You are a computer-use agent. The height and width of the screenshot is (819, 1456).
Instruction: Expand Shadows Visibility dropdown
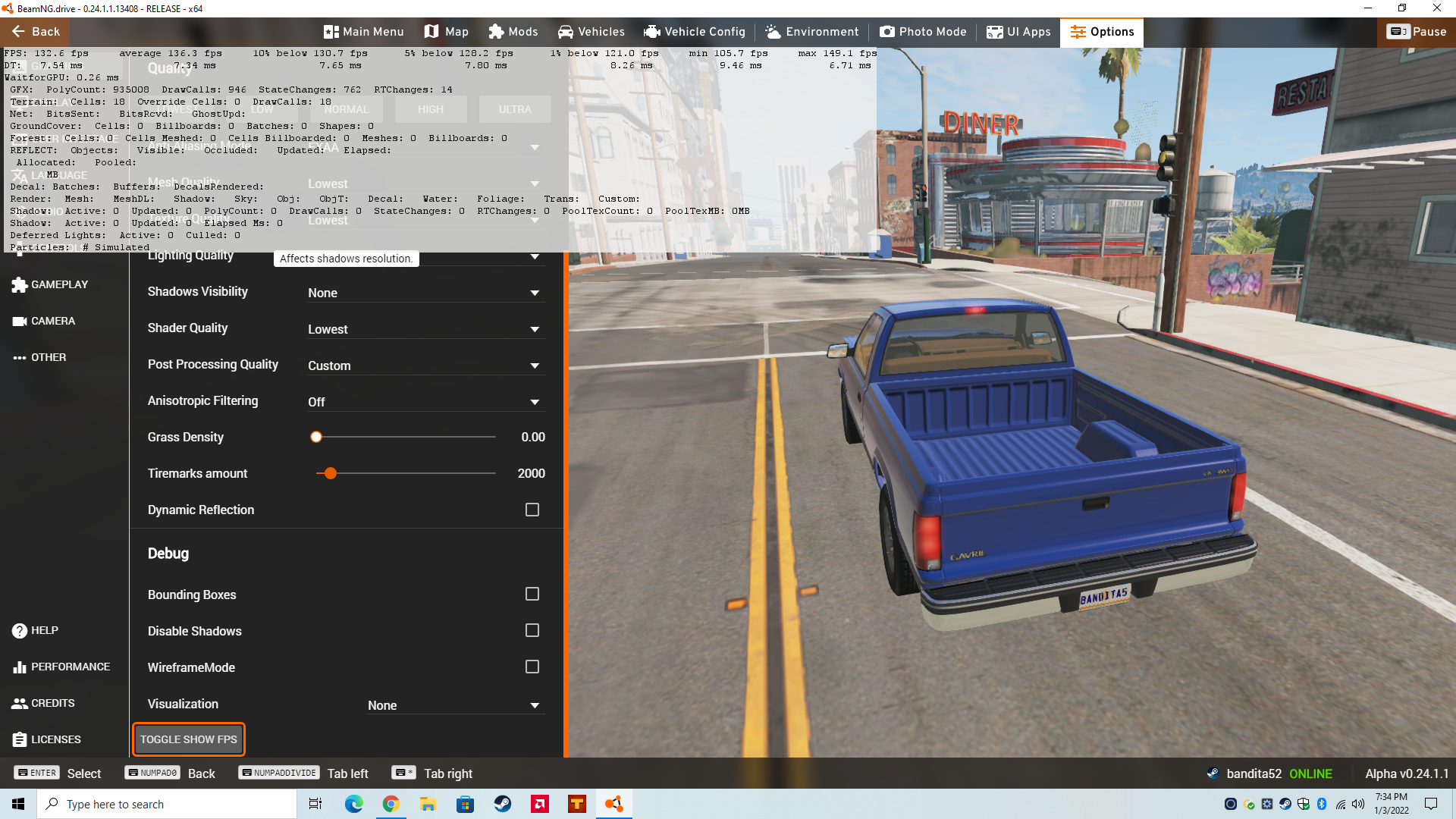425,293
